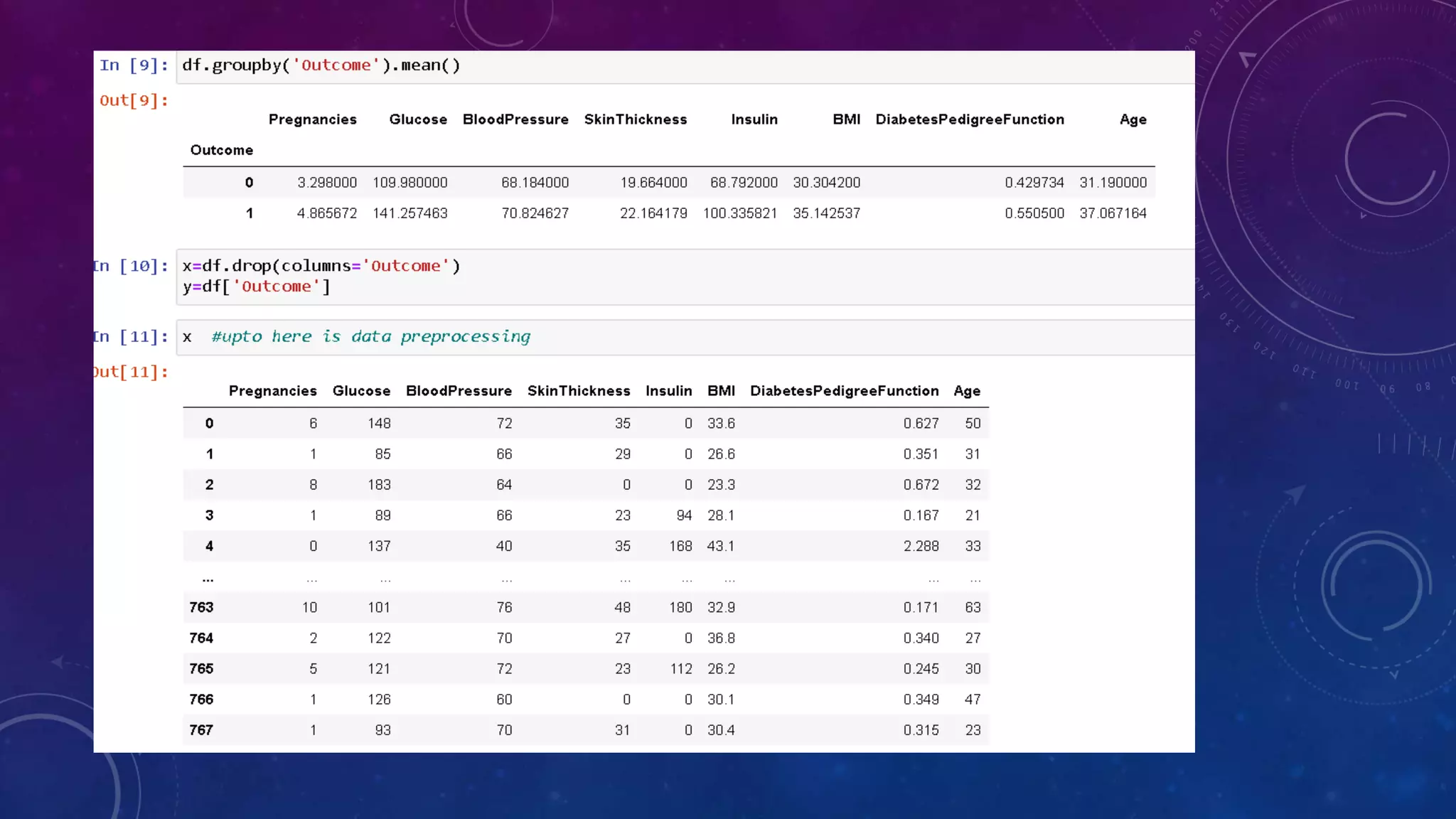This screenshot has height=819, width=1456.
Task: Click the DiabetesPedigreeFunction header in the bottom table
Action: [844, 391]
